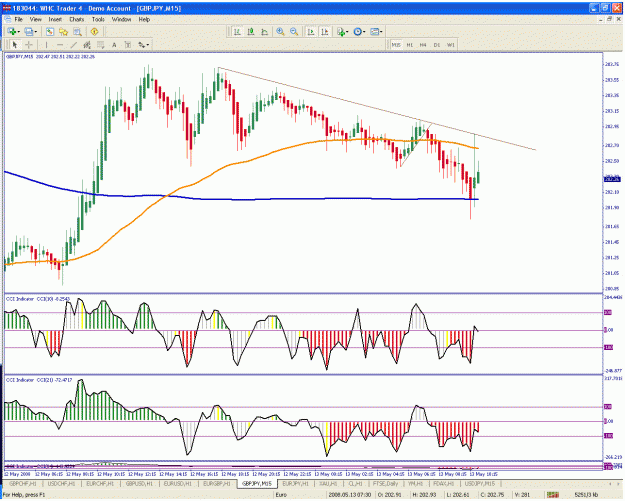The width and height of the screenshot is (625, 501).
Task: Select the Fibonacci Retracement tool
Action: [100, 45]
